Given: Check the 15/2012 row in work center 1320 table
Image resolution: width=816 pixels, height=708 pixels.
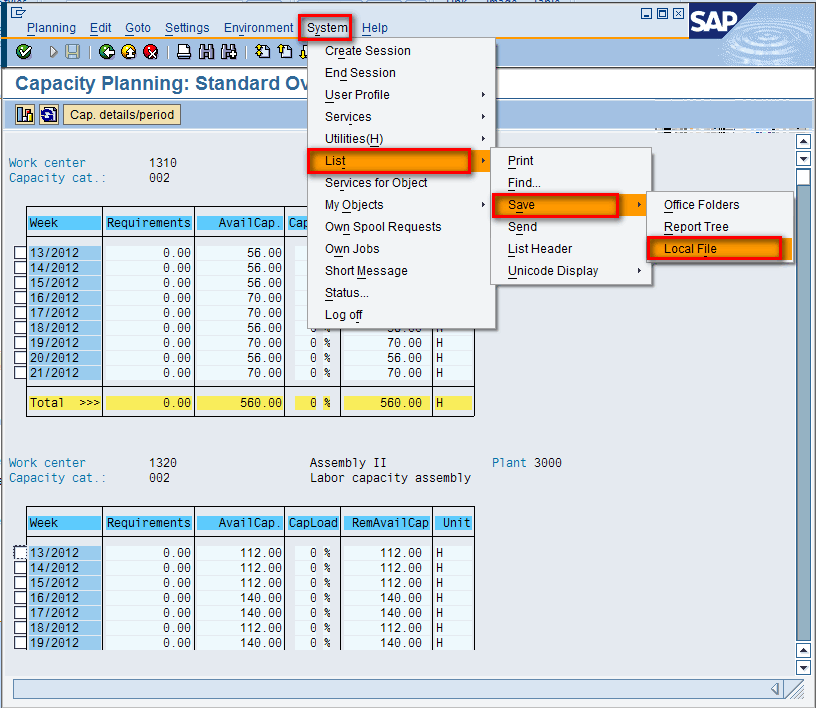Looking at the screenshot, I should click(x=21, y=583).
